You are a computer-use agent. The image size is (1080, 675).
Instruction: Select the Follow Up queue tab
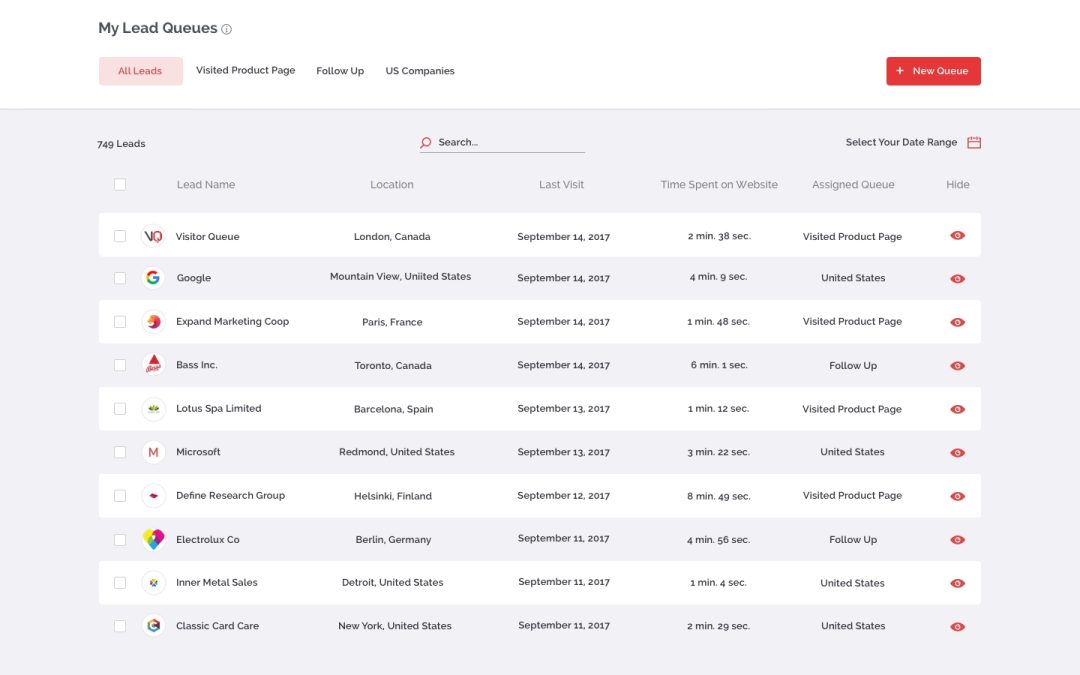coord(340,71)
